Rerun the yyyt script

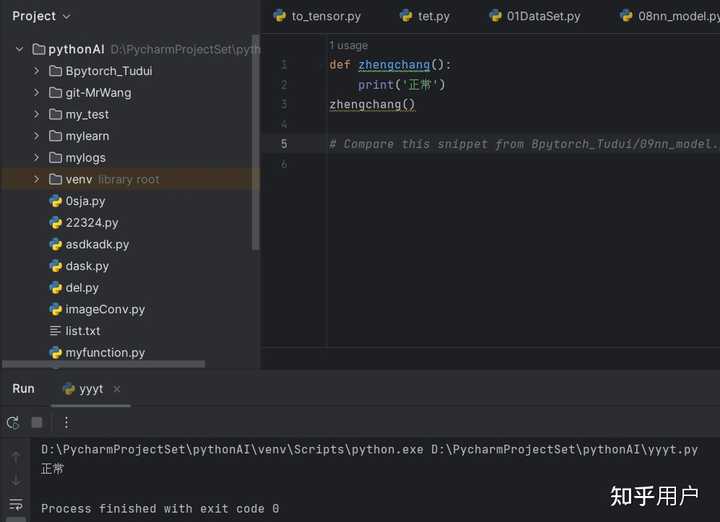[x=13, y=423]
